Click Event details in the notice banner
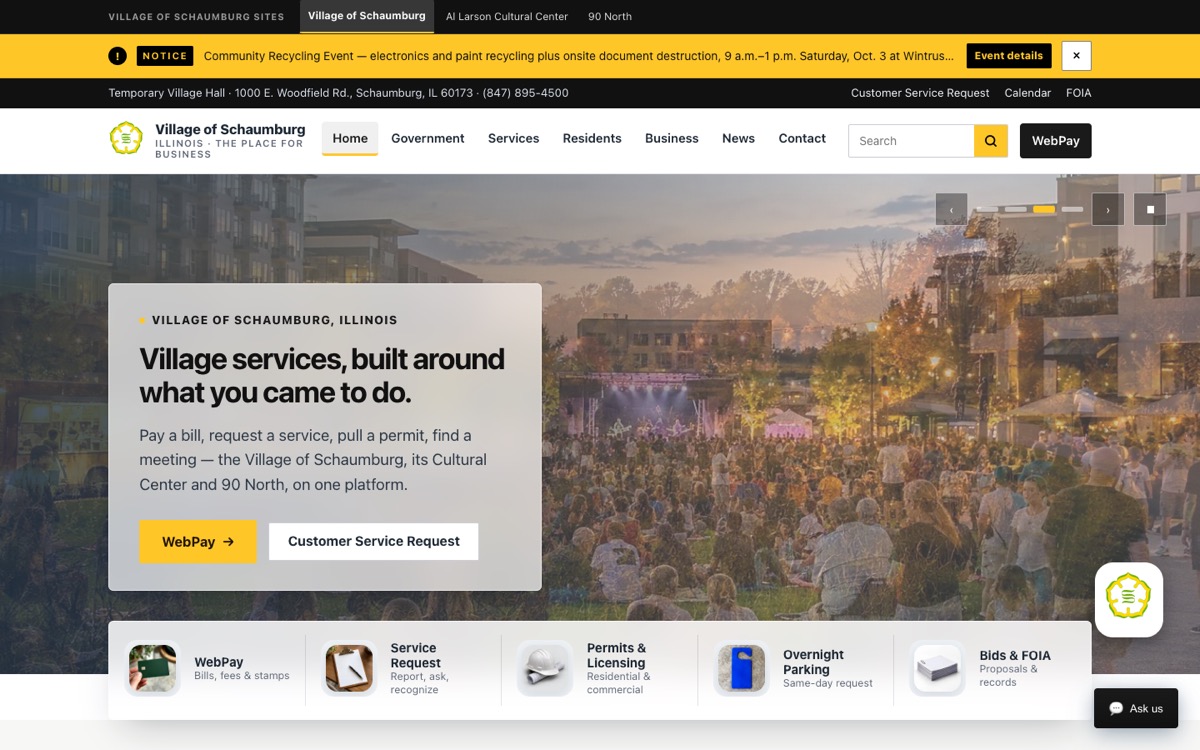1200x750 pixels. point(1009,56)
